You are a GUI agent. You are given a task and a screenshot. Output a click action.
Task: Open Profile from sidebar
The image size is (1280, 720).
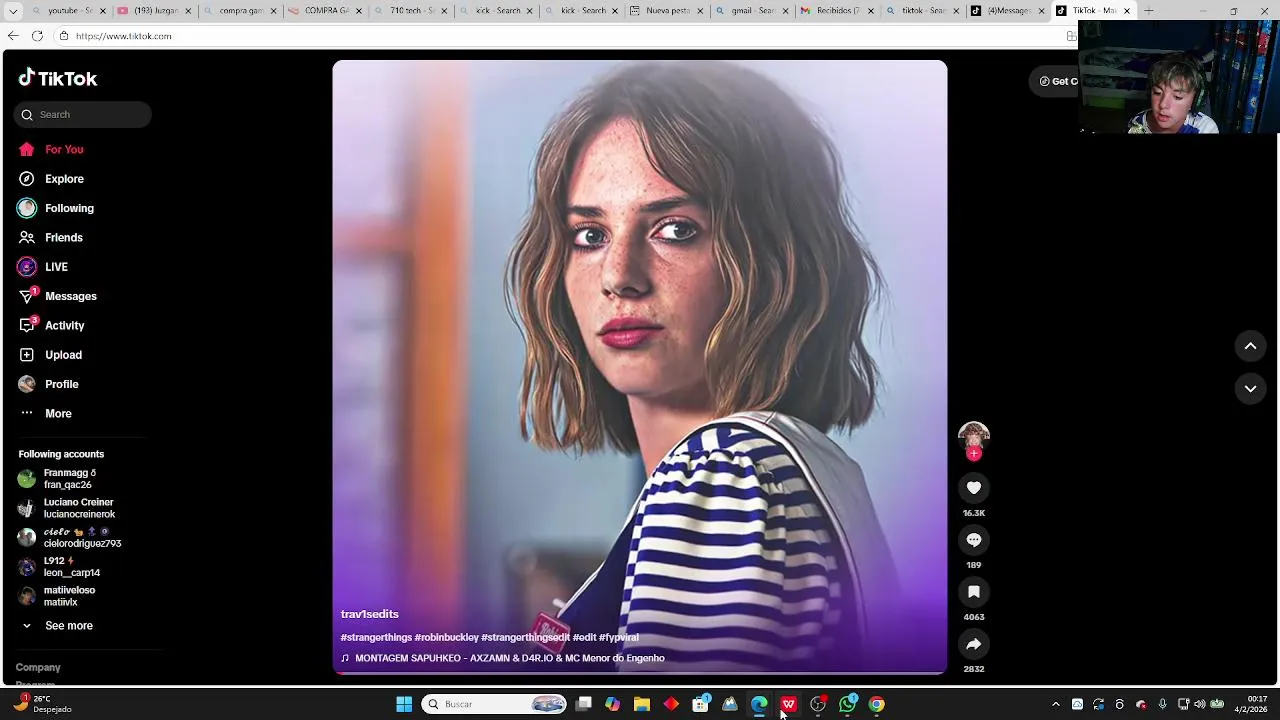(x=61, y=384)
